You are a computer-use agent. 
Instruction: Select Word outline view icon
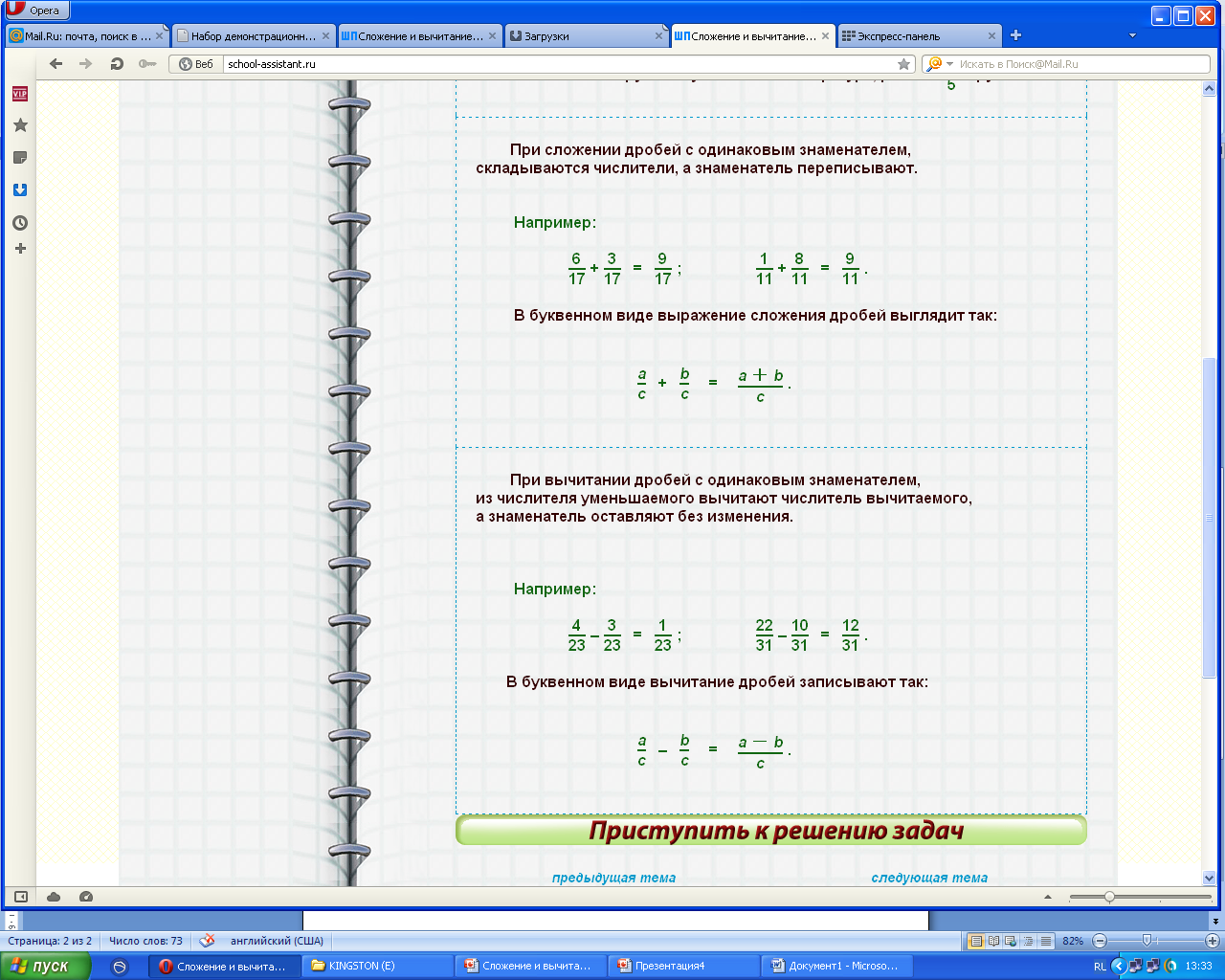tap(1028, 941)
